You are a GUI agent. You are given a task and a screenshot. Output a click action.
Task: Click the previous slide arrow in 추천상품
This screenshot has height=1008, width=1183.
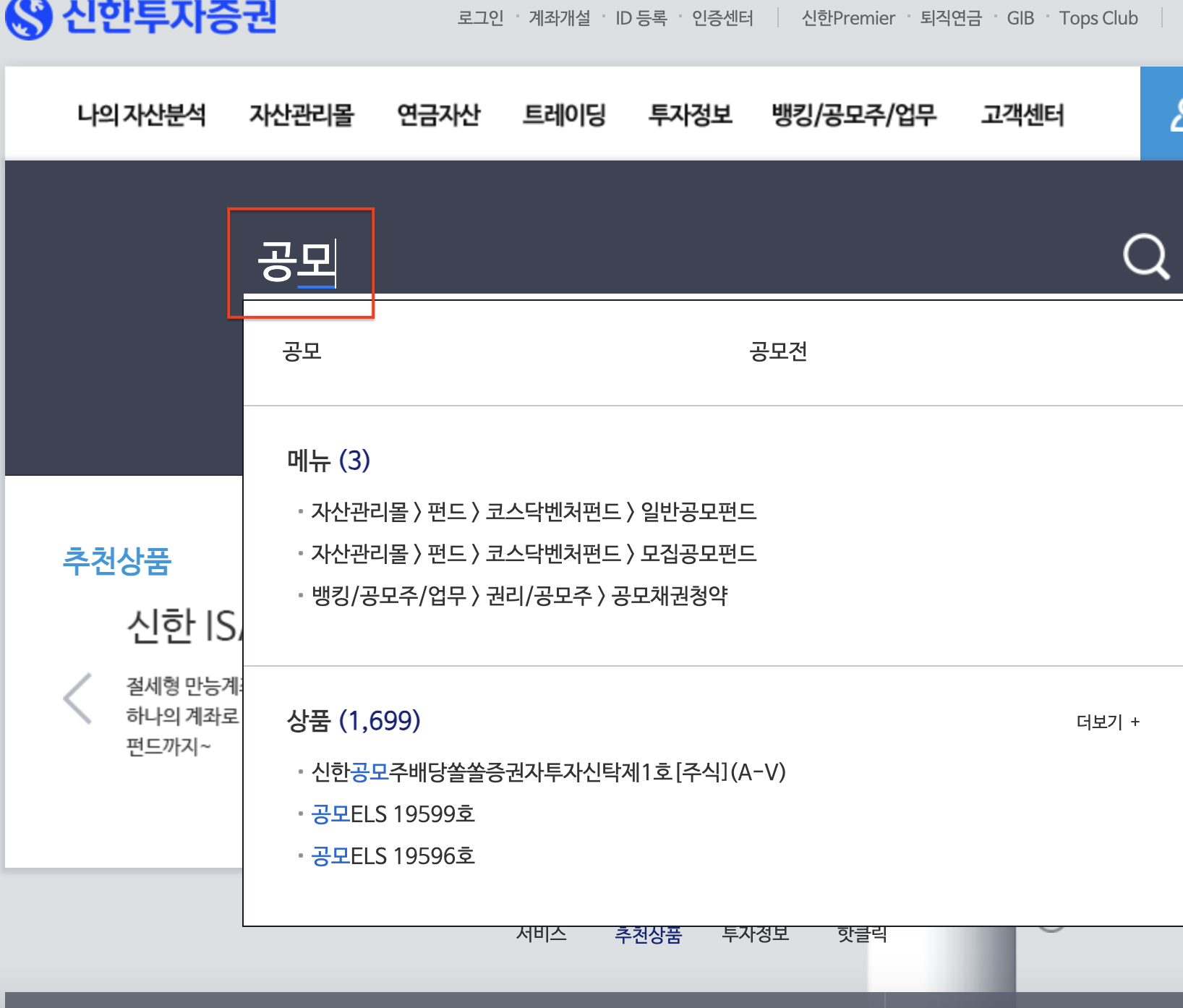point(77,699)
